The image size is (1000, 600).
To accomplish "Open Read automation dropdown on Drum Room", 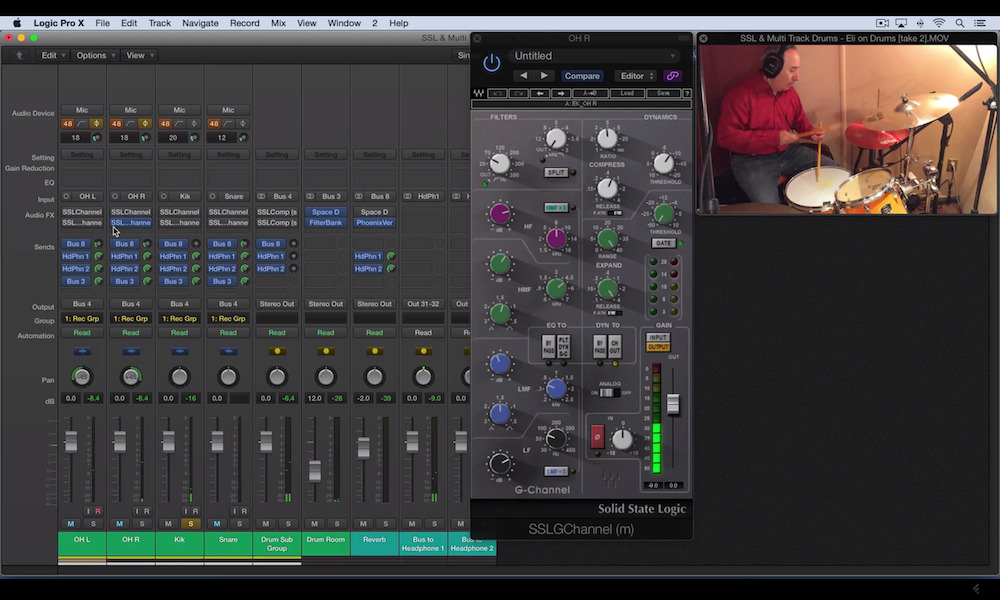I will point(326,333).
